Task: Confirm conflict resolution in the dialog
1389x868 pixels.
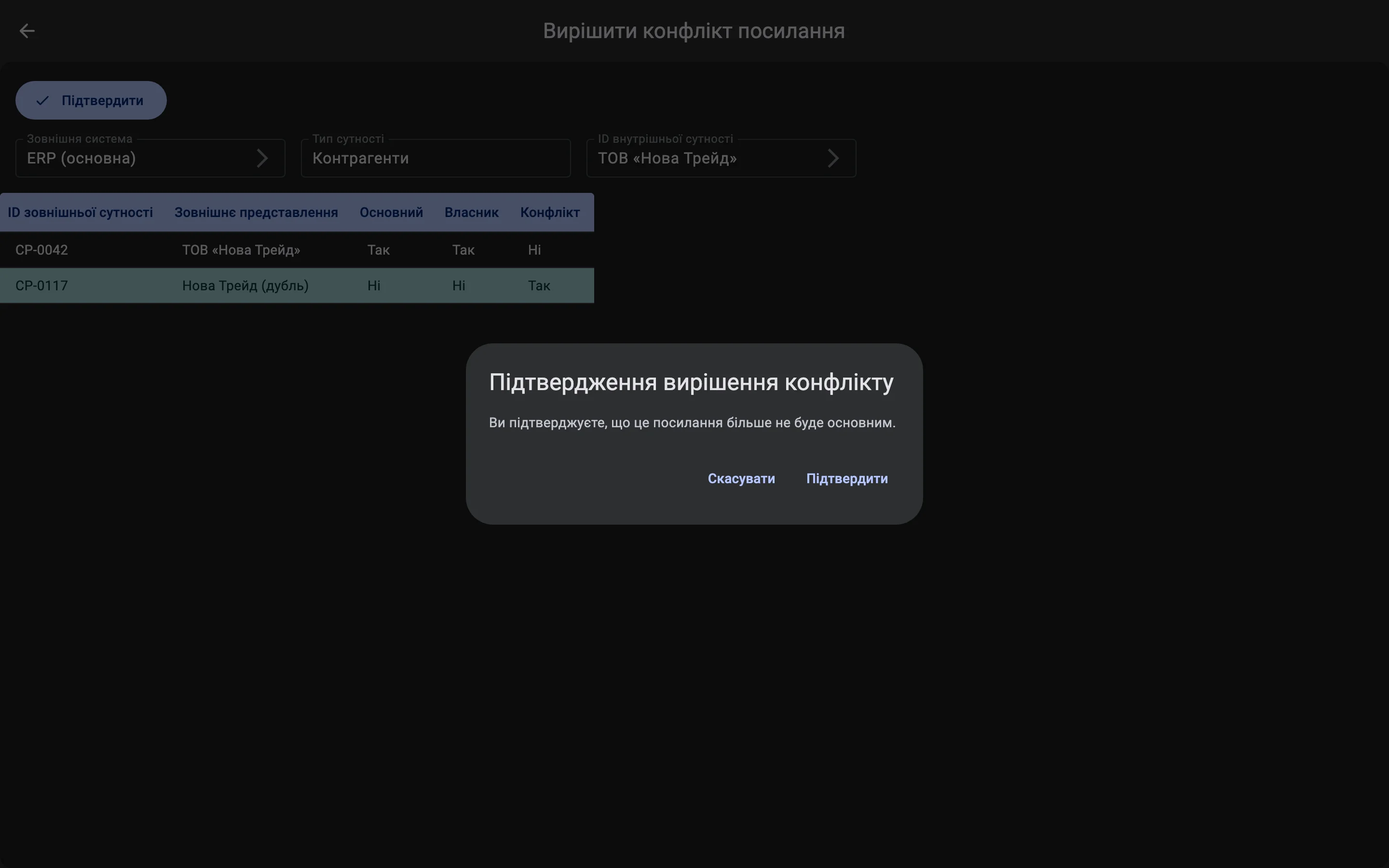Action: 846,479
